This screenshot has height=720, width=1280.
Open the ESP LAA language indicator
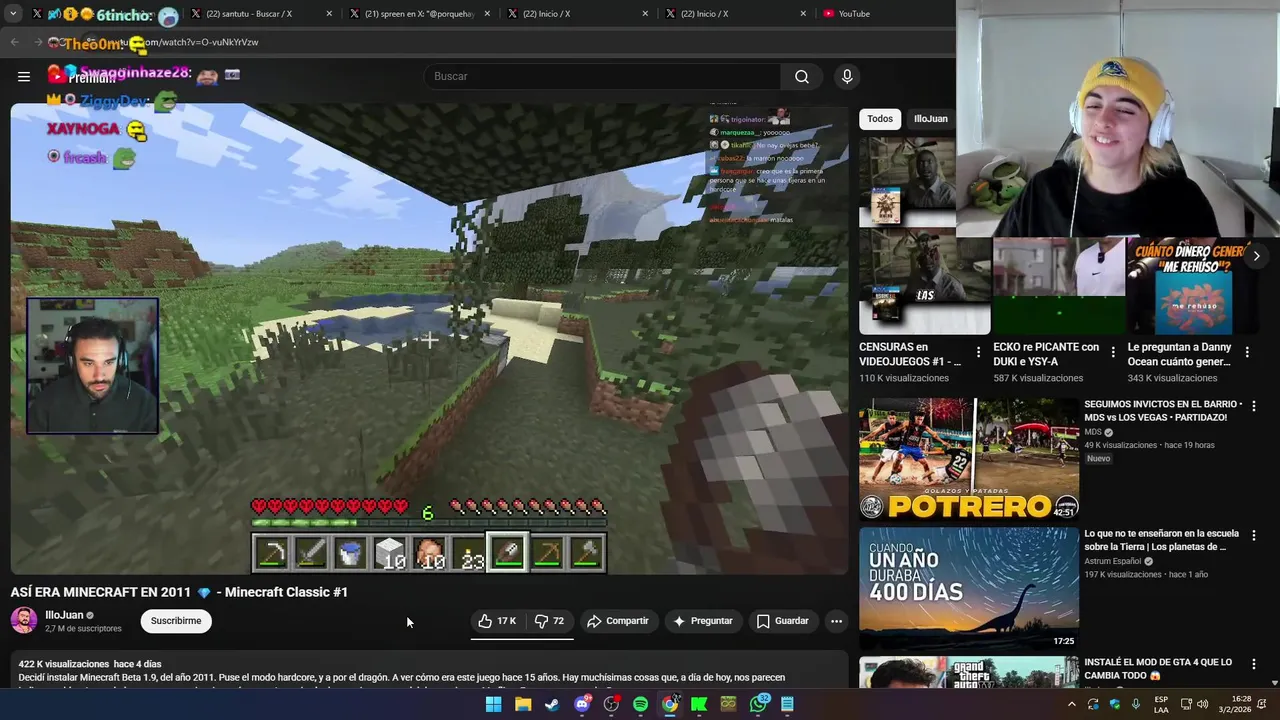pyautogui.click(x=1161, y=704)
